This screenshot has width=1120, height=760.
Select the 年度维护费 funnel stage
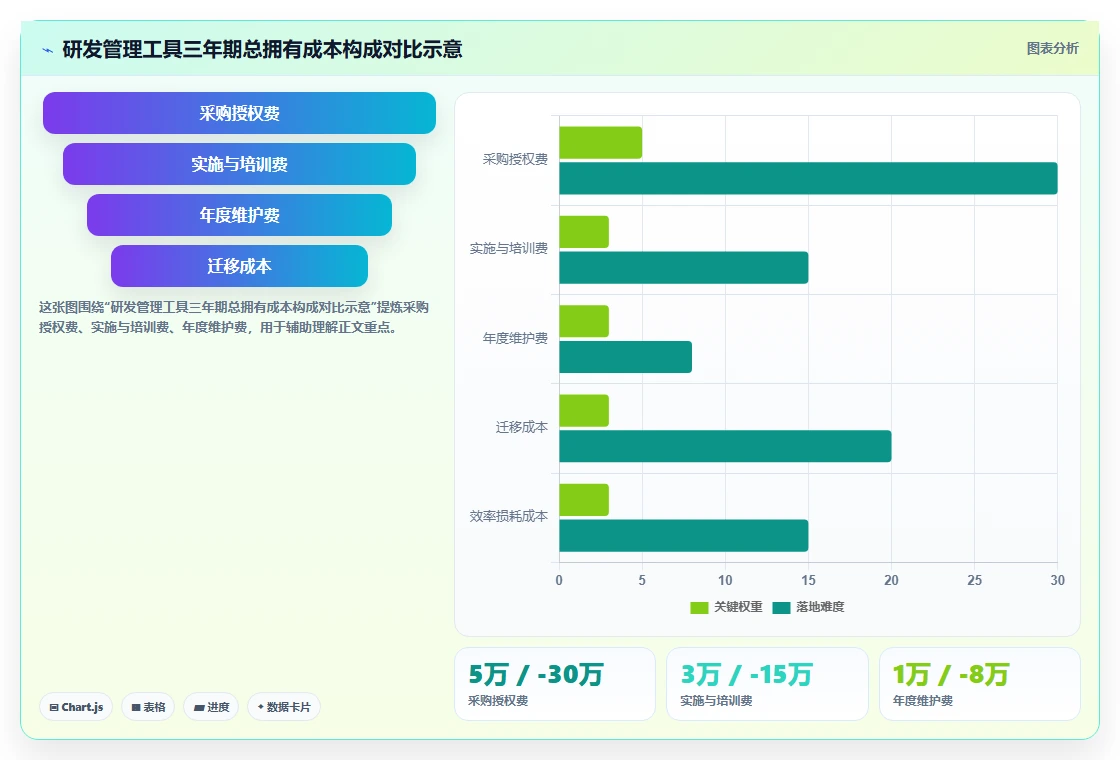239,215
